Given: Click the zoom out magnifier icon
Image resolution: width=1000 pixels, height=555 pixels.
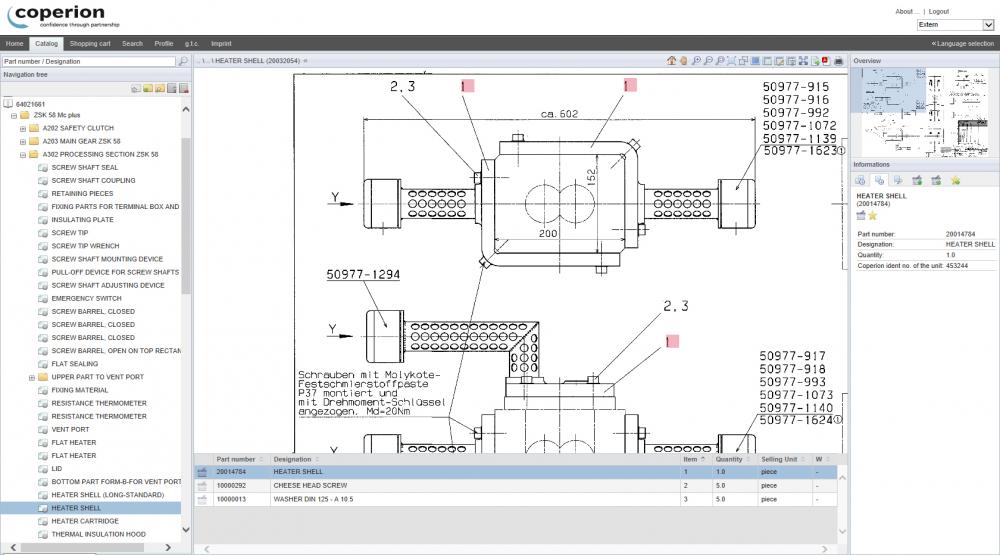Looking at the screenshot, I should click(708, 61).
